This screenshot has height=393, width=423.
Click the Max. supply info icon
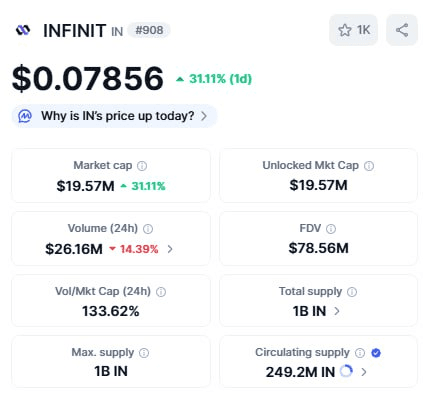tap(144, 353)
